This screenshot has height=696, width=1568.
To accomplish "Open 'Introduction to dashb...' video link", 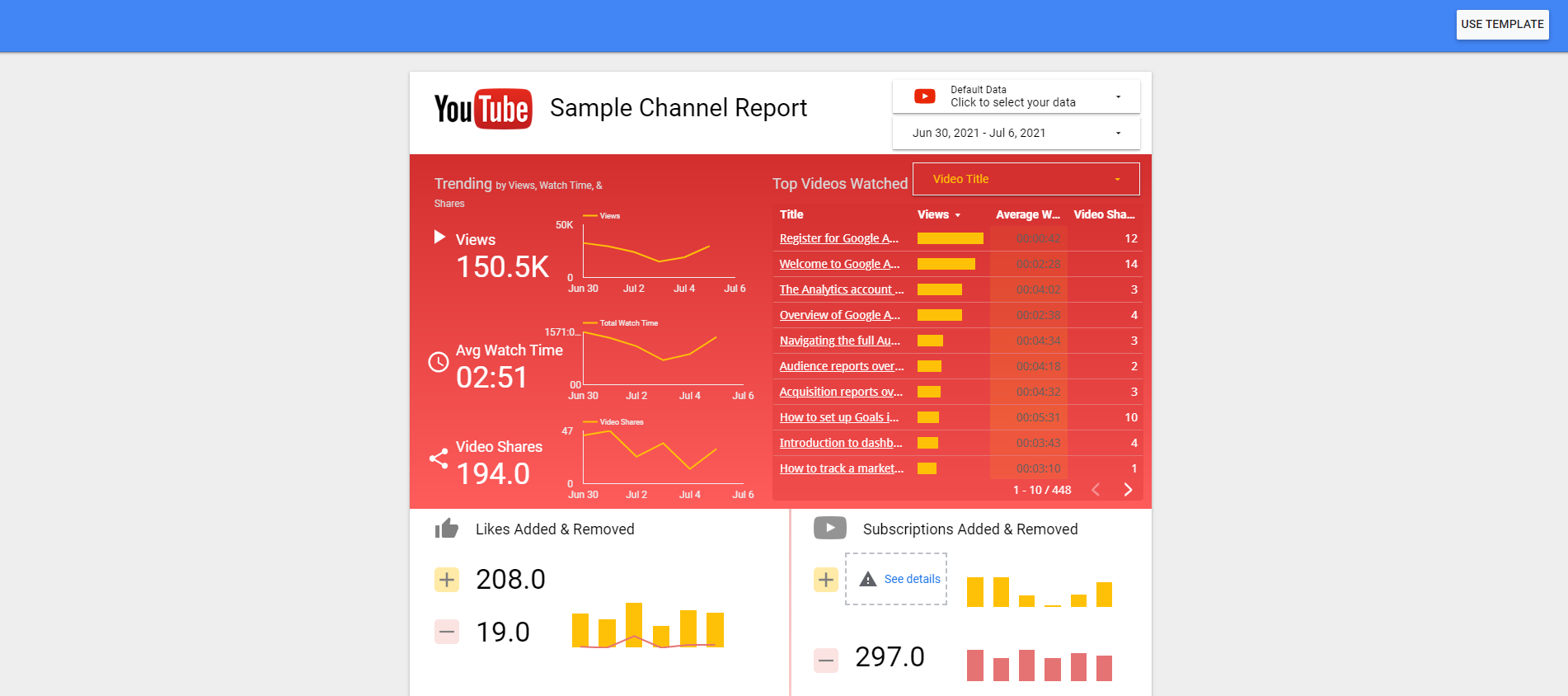I will 841,443.
